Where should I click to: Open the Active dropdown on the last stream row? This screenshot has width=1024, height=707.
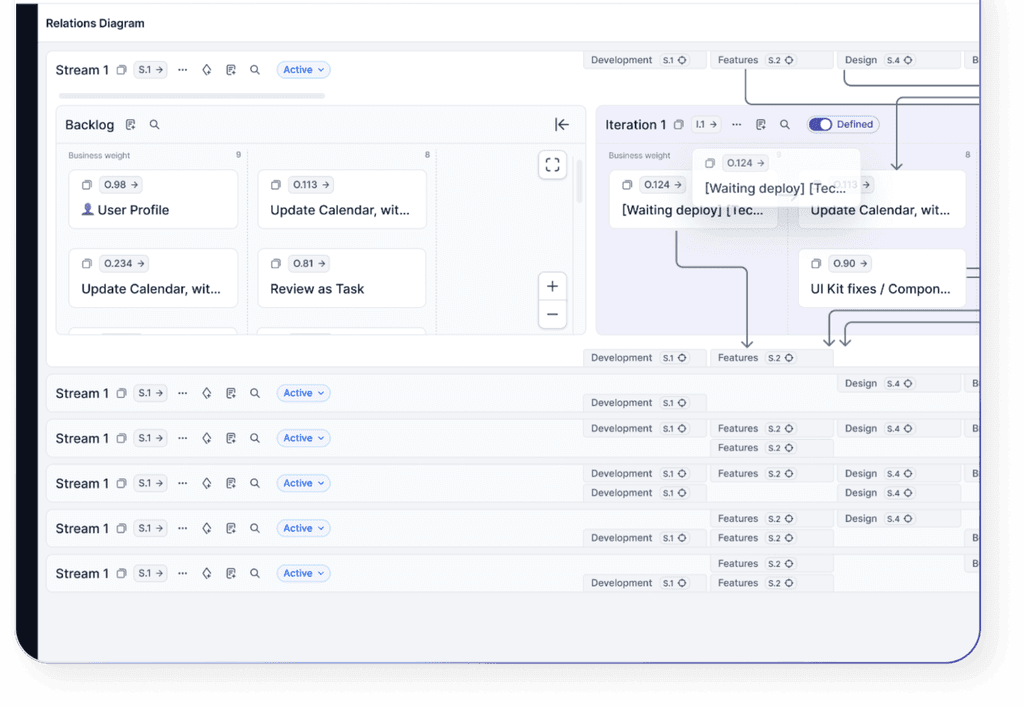(303, 572)
